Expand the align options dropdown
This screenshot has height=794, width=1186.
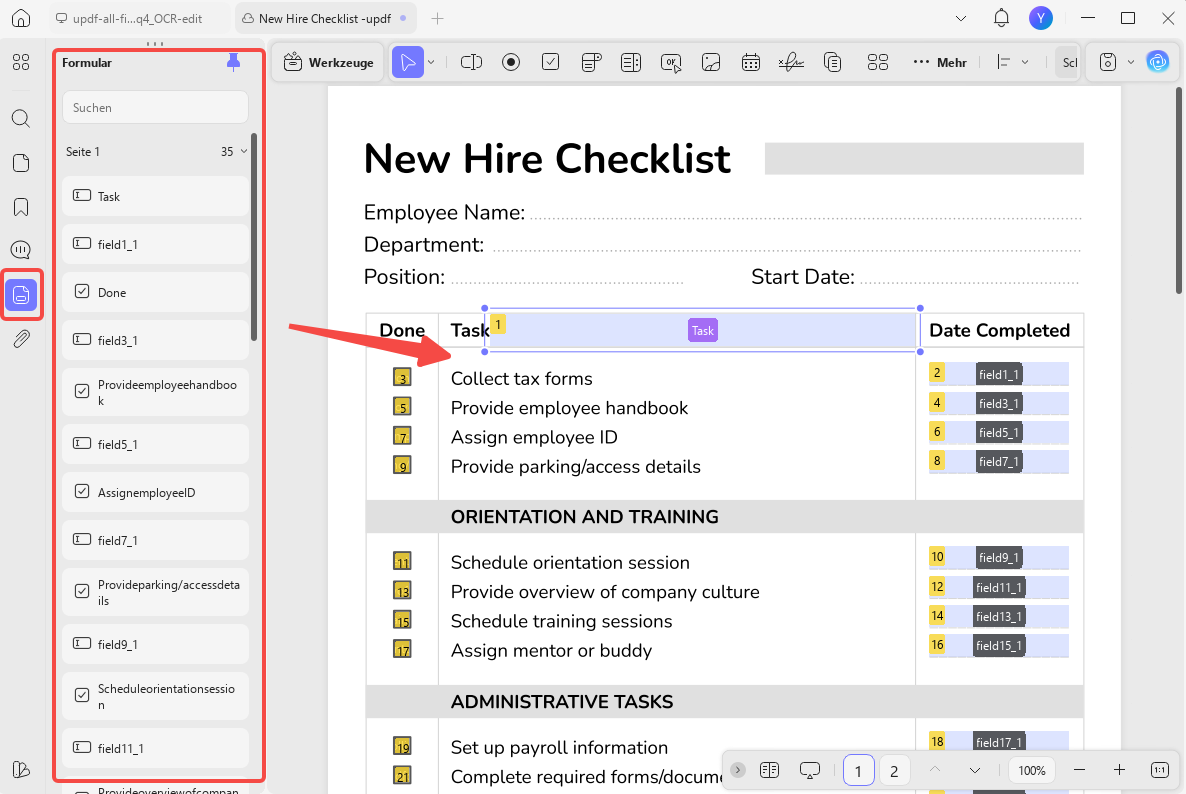tap(1025, 62)
